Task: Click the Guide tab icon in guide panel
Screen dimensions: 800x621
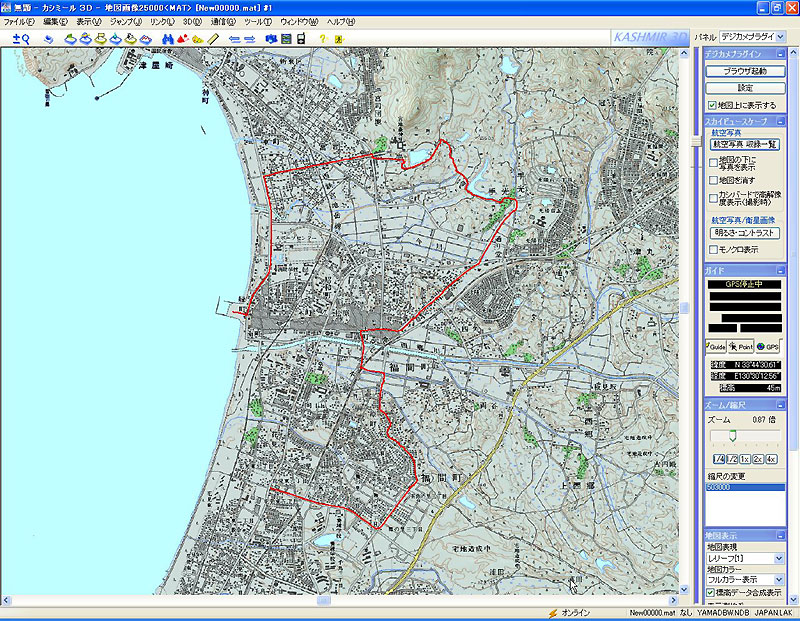Action: point(716,346)
